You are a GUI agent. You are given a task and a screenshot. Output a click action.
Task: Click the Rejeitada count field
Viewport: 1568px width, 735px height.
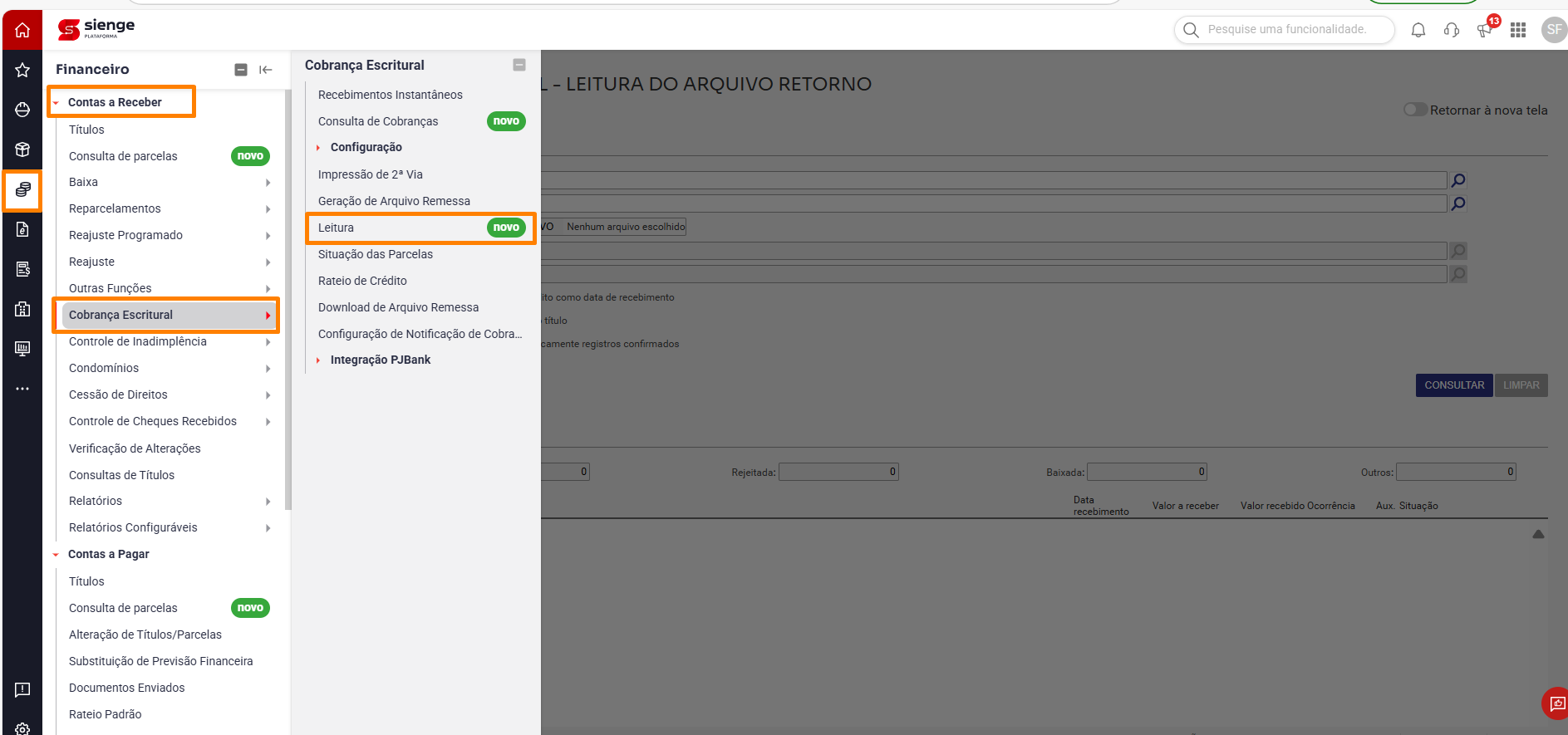point(838,472)
